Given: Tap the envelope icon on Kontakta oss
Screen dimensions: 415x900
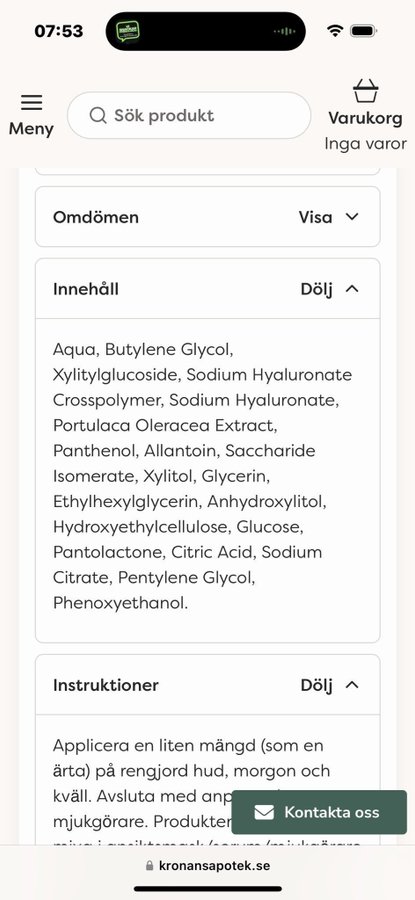Looking at the screenshot, I should (264, 812).
